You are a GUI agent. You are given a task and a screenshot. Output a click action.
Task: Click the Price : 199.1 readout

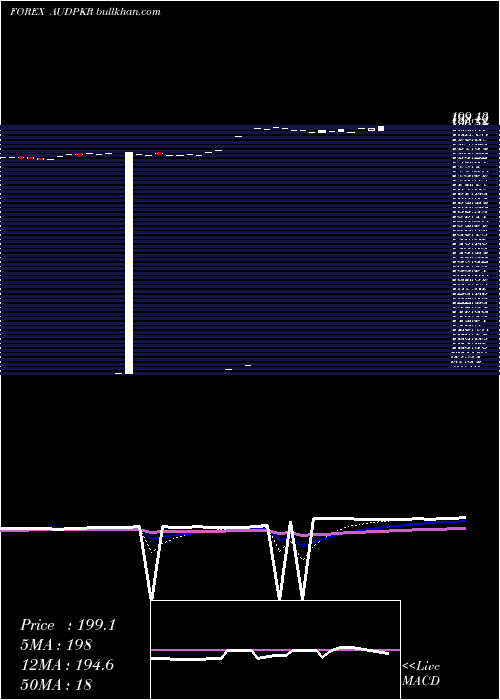tap(68, 625)
